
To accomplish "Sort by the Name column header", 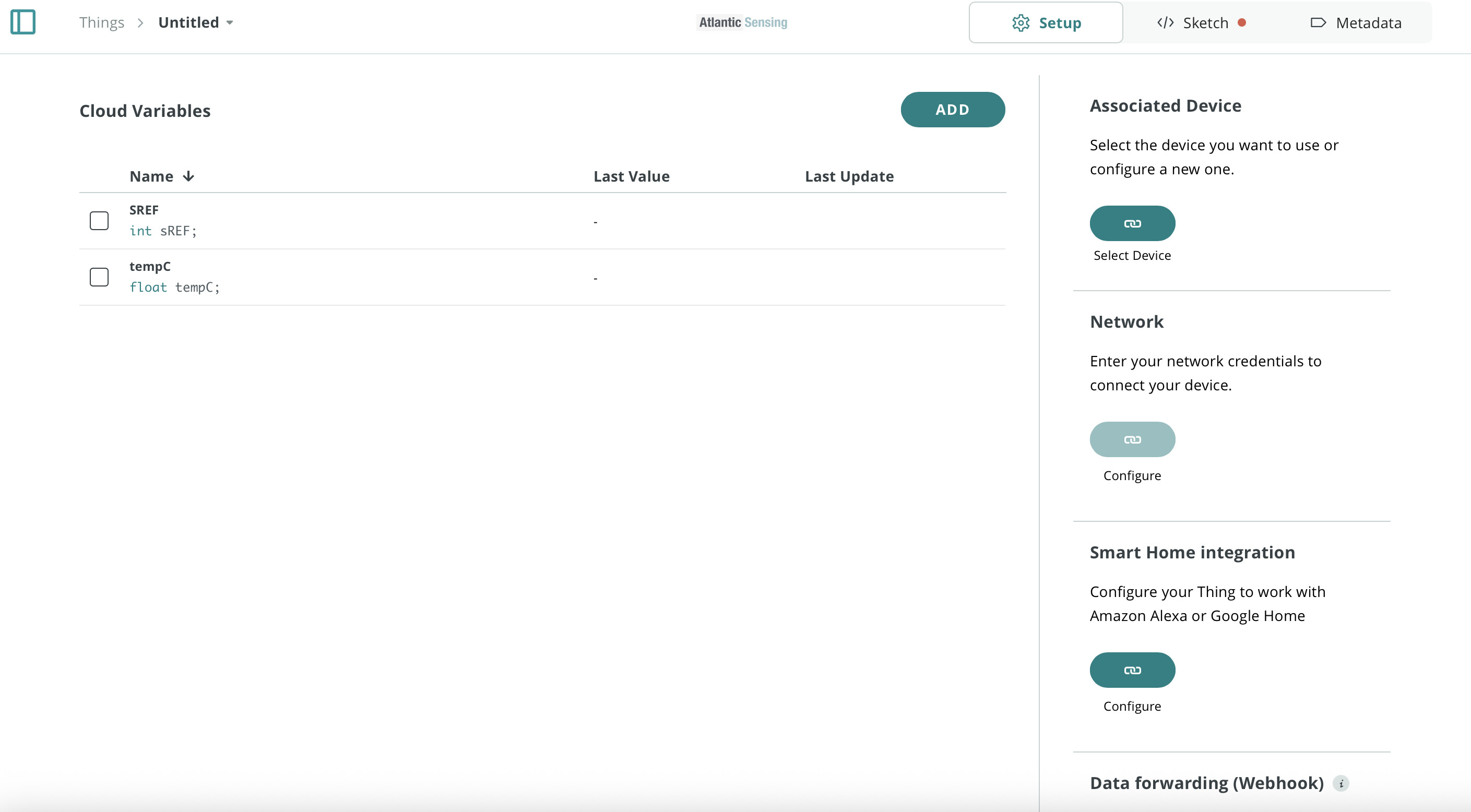I will [151, 176].
